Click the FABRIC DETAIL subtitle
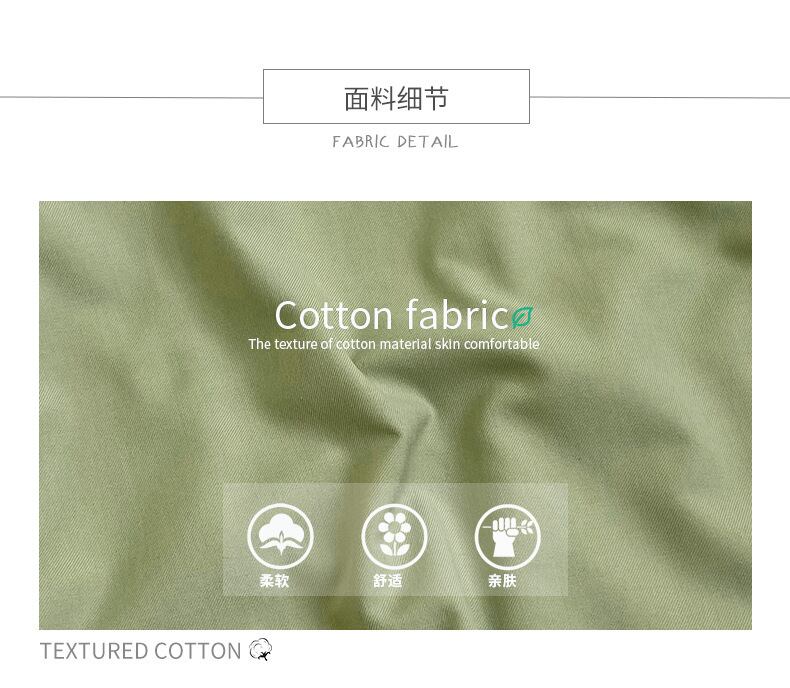Viewport: 790px width, 688px height. pos(395,142)
